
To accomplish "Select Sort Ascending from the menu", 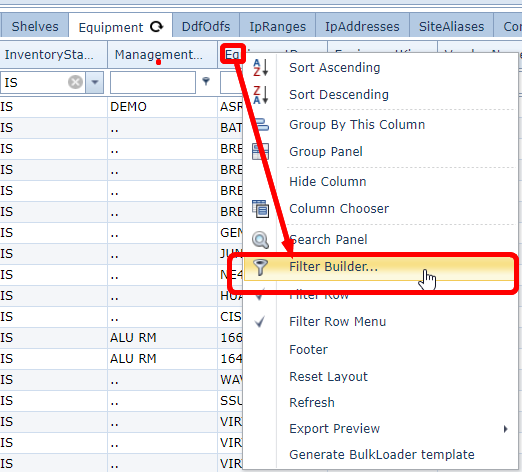I will click(335, 68).
